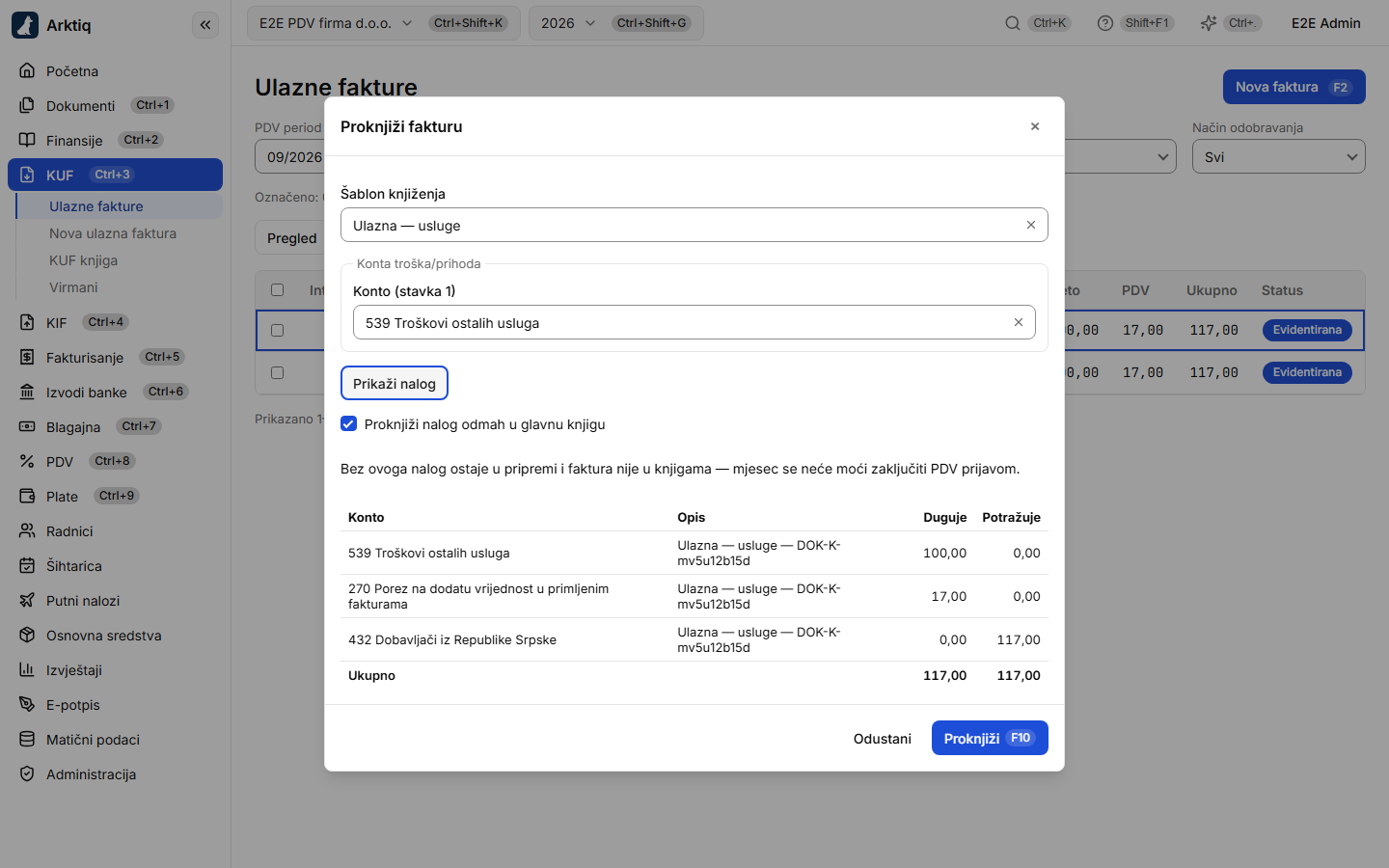This screenshot has width=1389, height=868.
Task: Uncheck Proknjiži nalog odmah u glavnu knjigu
Action: coord(349,423)
